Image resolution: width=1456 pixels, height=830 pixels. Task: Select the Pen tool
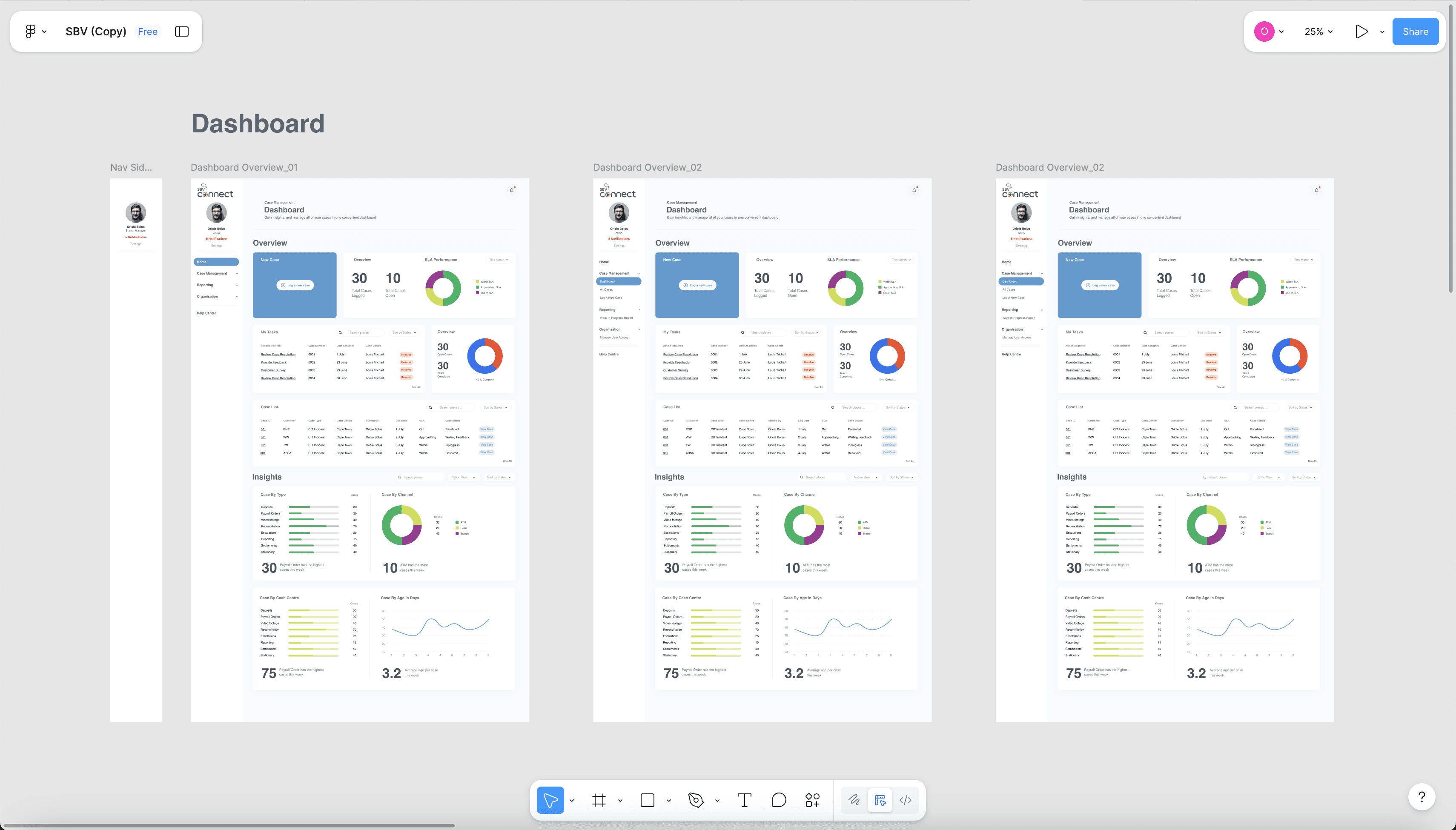(696, 800)
